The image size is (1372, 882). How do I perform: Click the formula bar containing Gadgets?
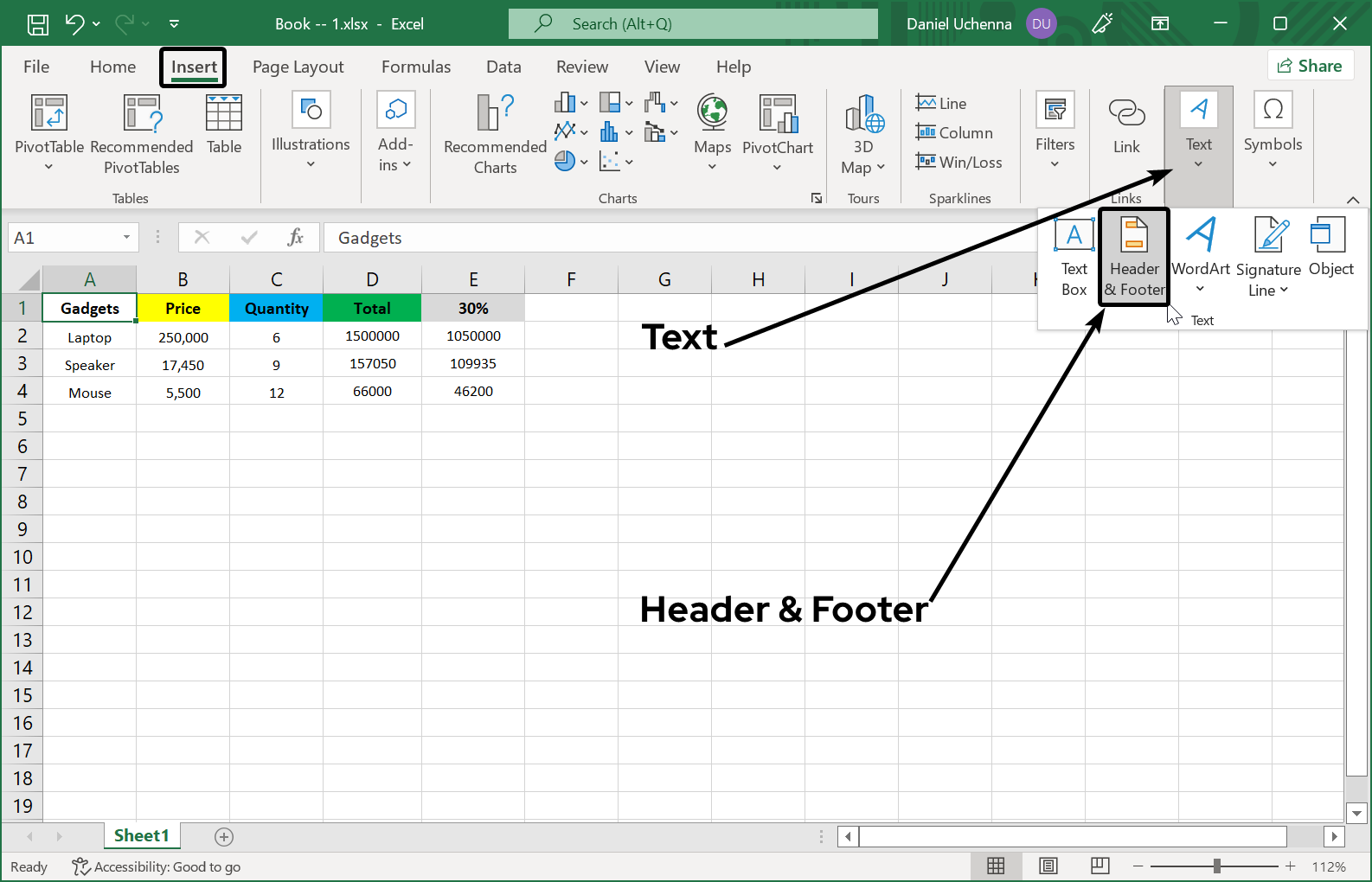[x=675, y=238]
